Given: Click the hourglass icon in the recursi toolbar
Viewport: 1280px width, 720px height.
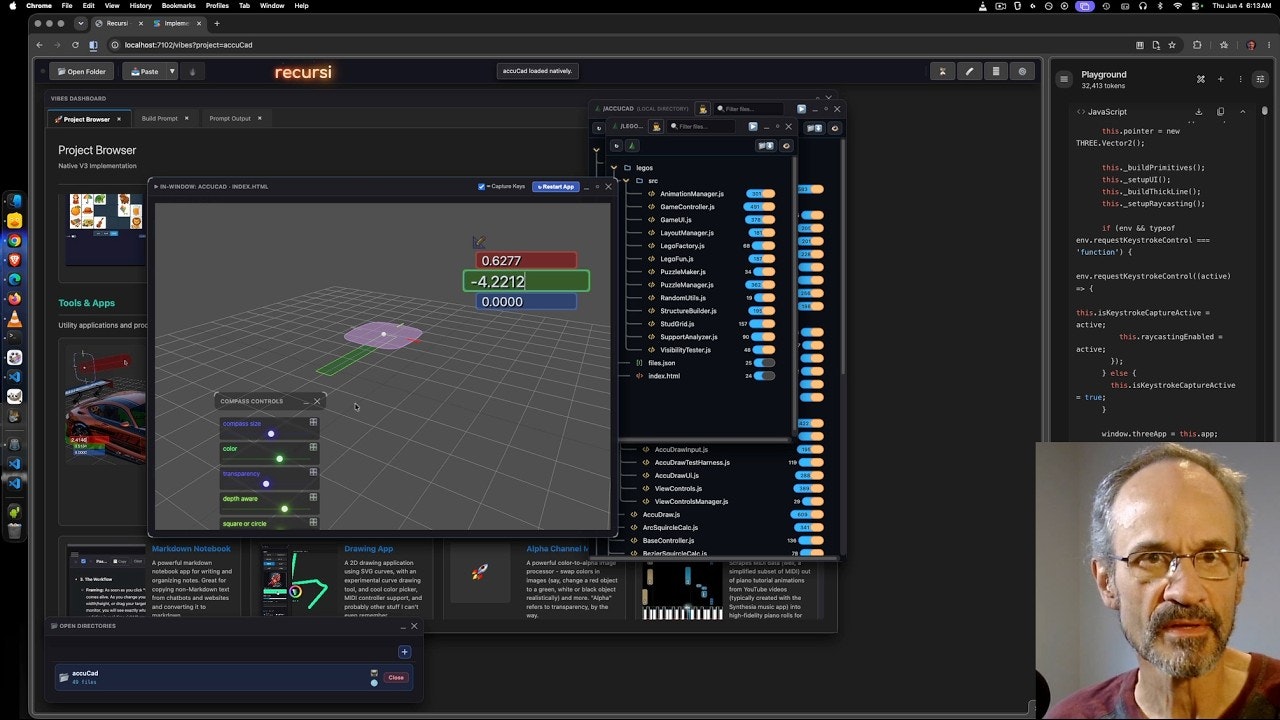Looking at the screenshot, I should (x=942, y=71).
